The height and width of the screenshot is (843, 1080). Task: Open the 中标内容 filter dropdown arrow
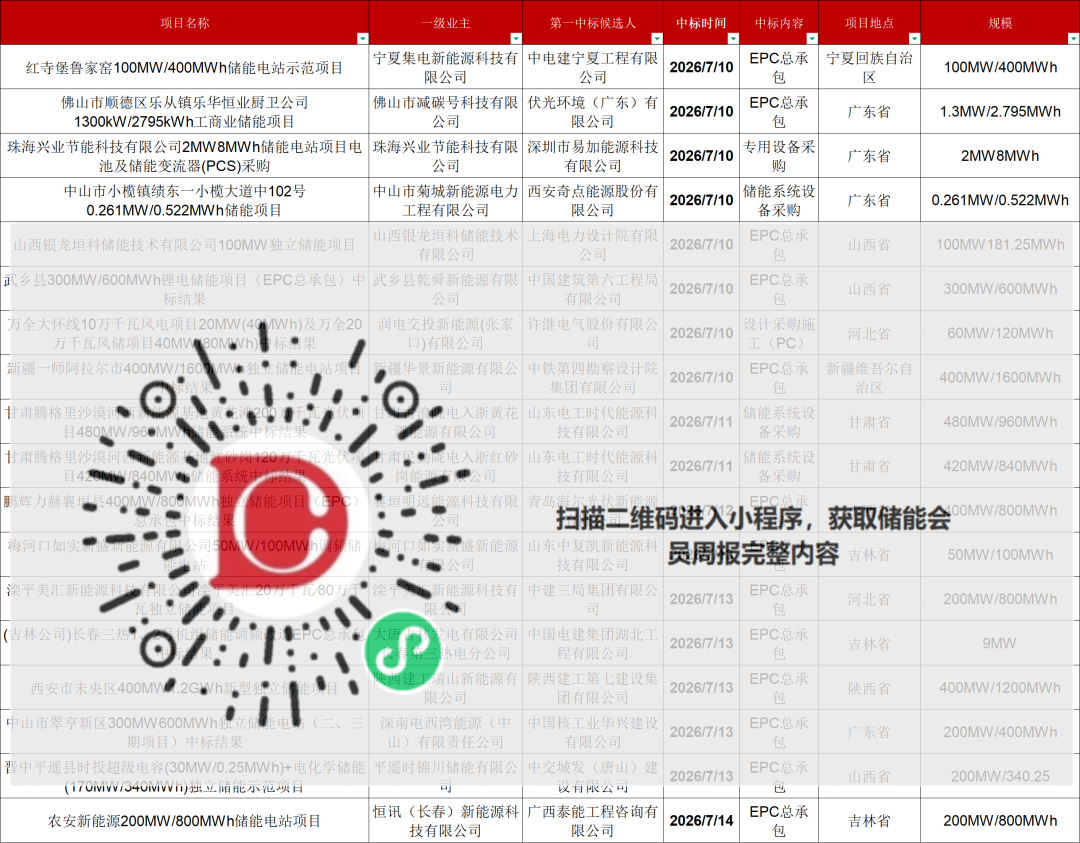(x=812, y=39)
